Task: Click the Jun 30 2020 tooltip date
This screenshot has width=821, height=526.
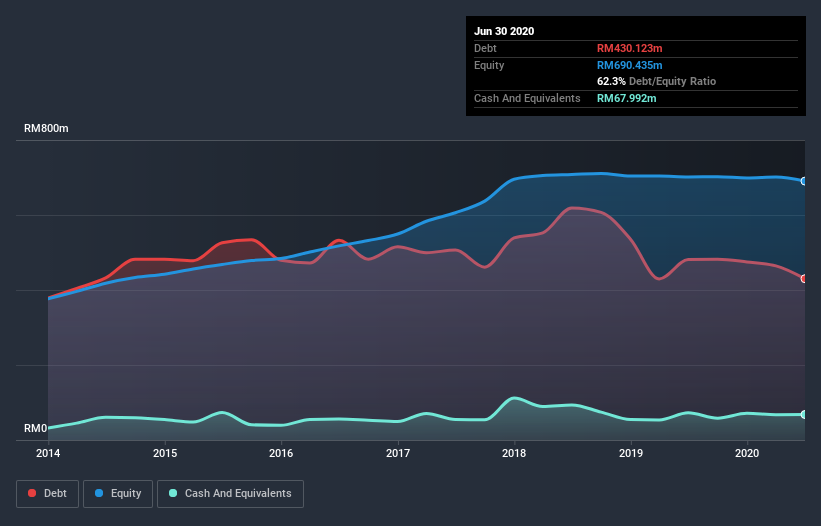Action: pos(504,31)
